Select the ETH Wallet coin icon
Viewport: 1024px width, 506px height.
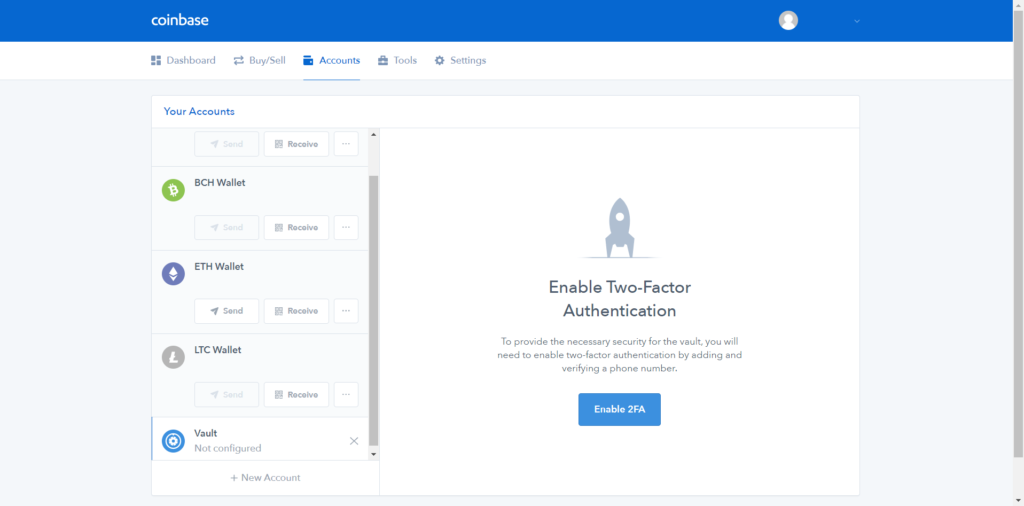coord(173,274)
